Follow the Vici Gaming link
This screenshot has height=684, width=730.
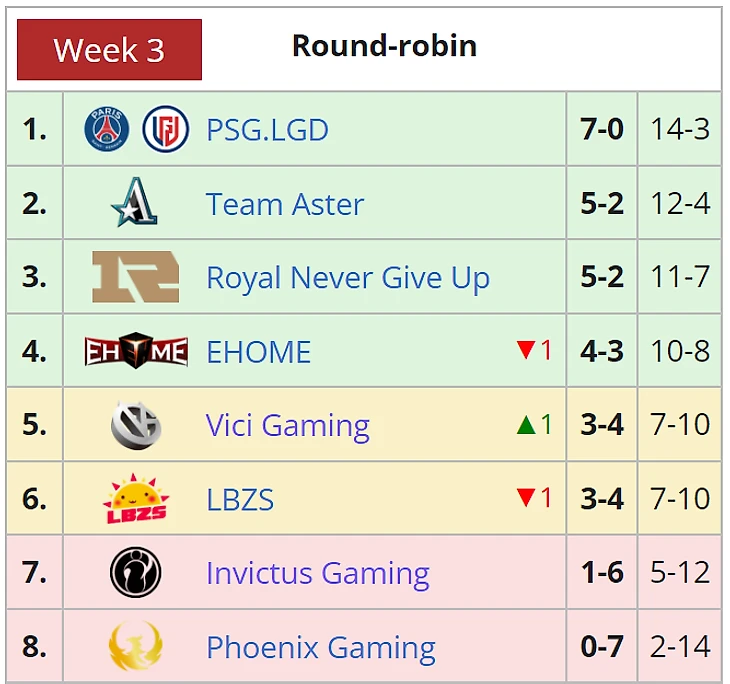[x=288, y=426]
